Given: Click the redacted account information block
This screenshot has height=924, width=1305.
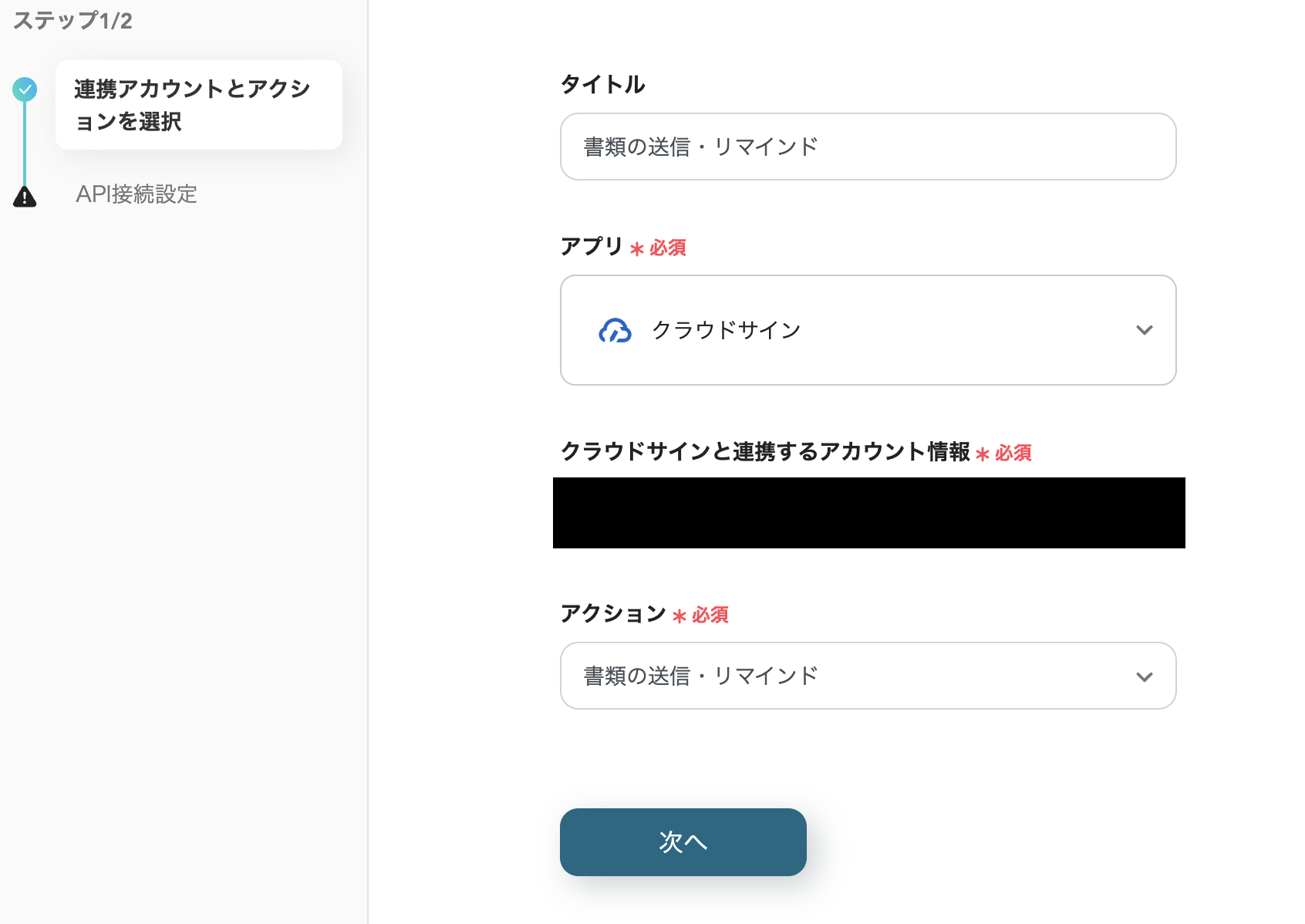Looking at the screenshot, I should coord(868,512).
